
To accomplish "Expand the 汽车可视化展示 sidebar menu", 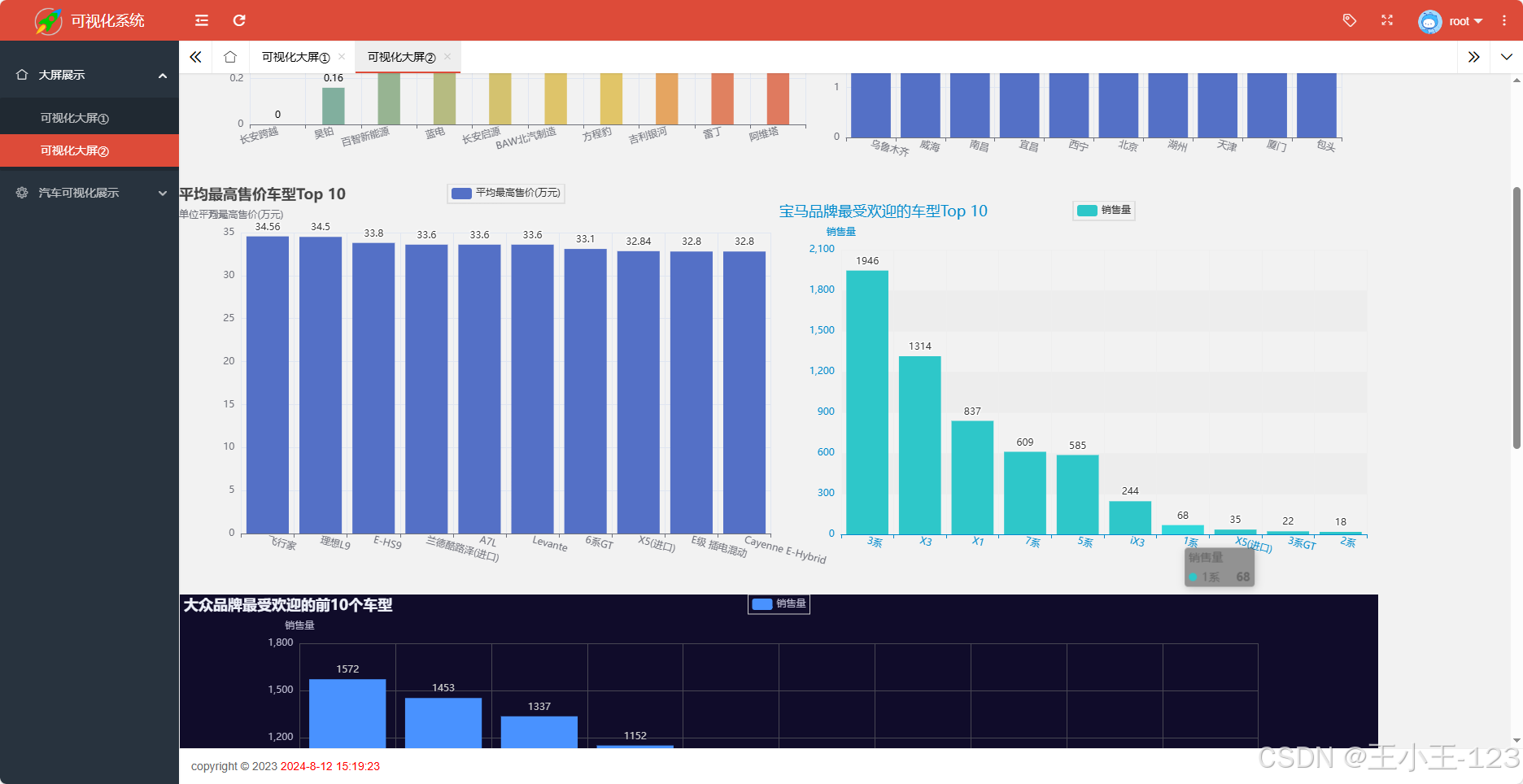I will tap(89, 193).
